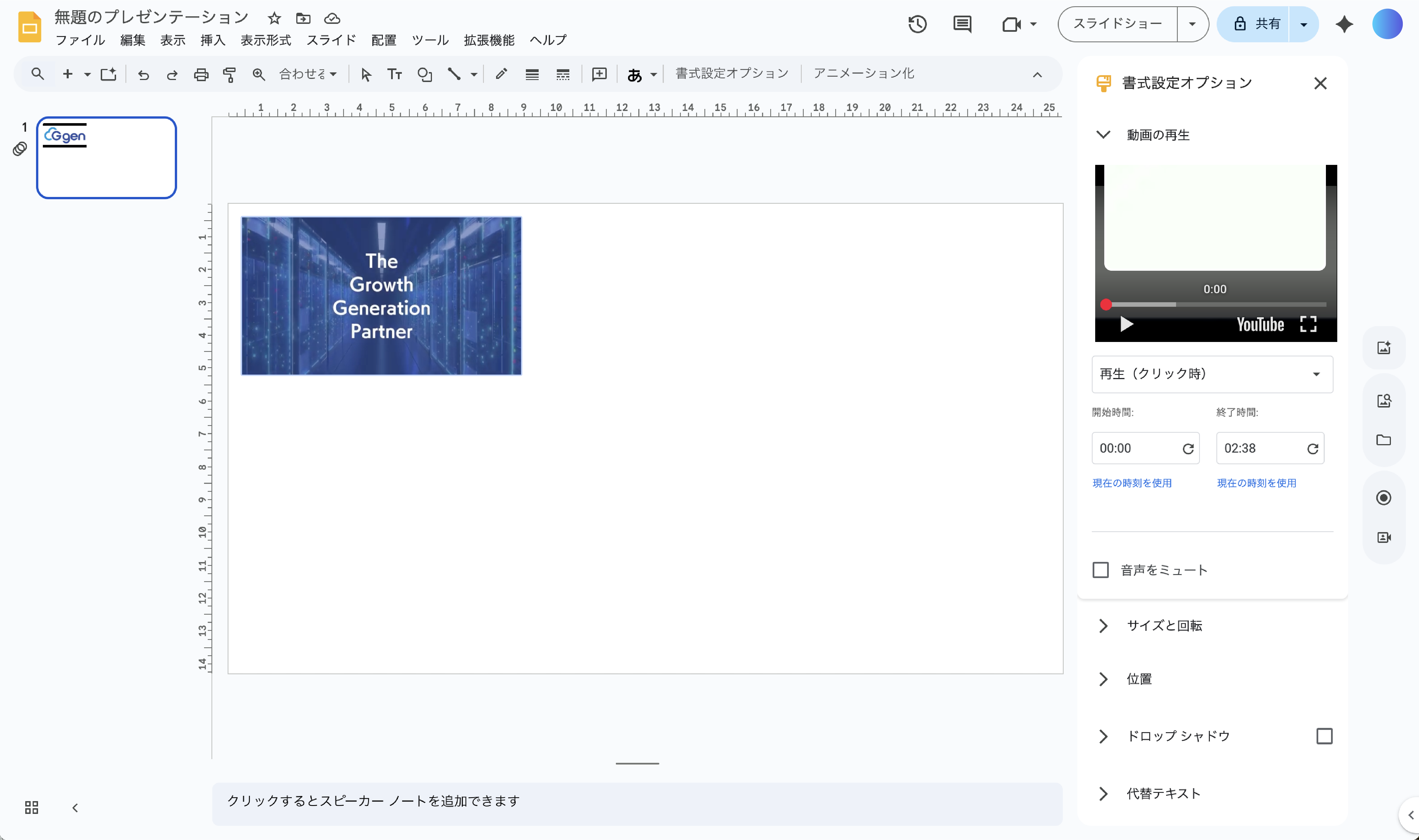Screen dimensions: 1419x840
Task: Enable the 音声をミュート checkbox
Action: point(1100,570)
